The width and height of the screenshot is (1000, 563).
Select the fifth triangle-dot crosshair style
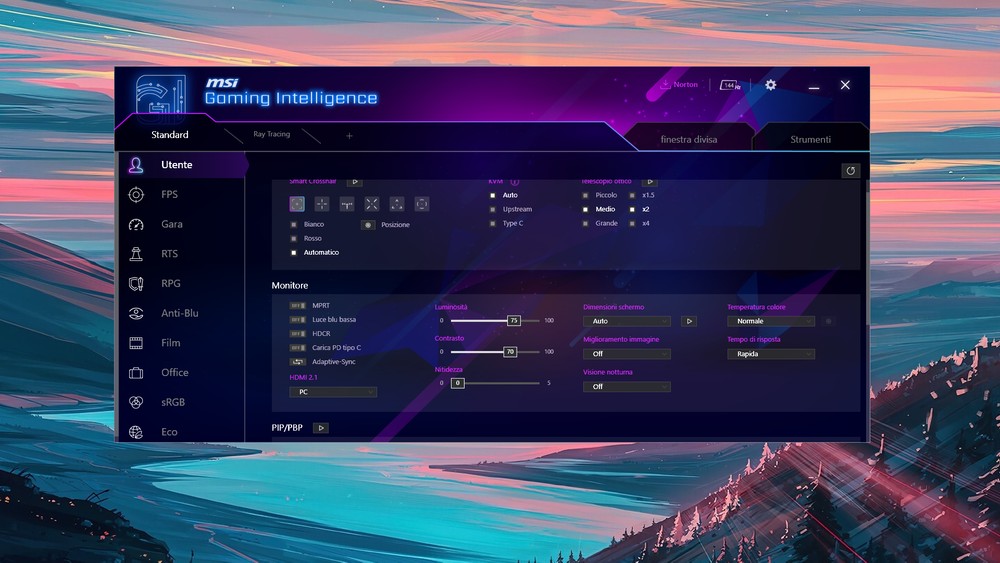(x=397, y=204)
